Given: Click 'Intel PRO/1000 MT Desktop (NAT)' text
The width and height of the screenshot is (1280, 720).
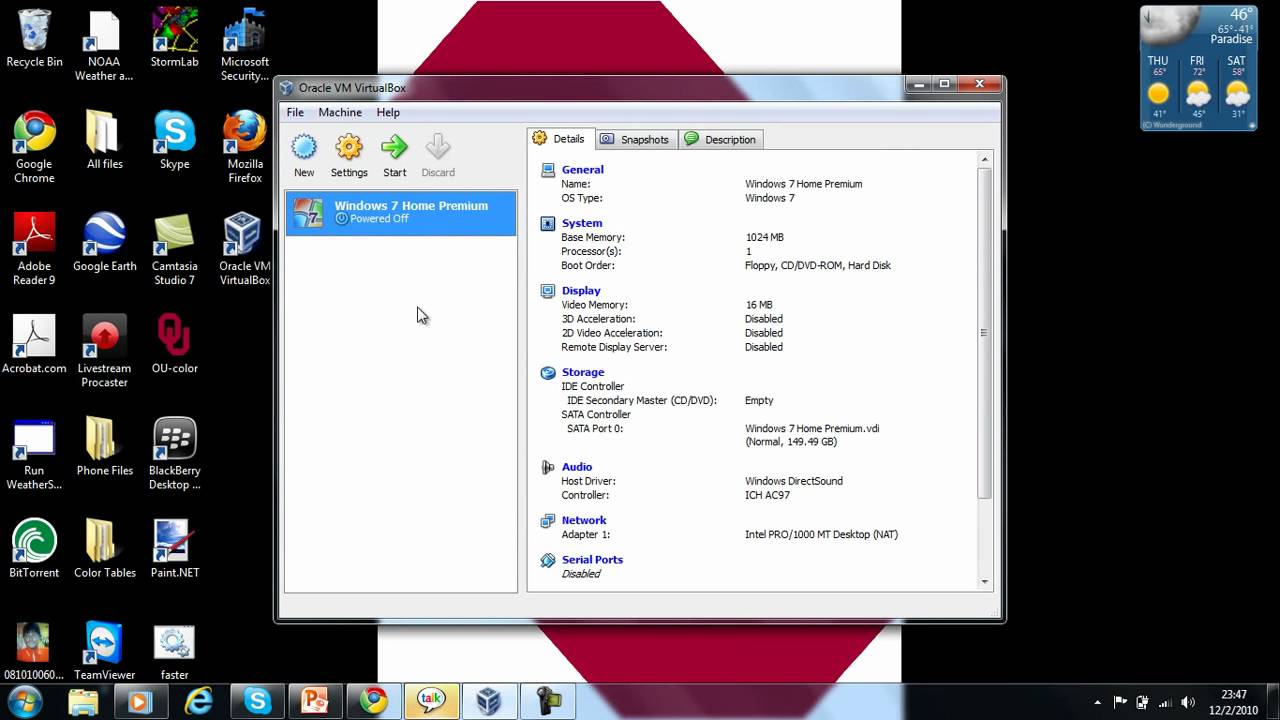Looking at the screenshot, I should (x=821, y=535).
